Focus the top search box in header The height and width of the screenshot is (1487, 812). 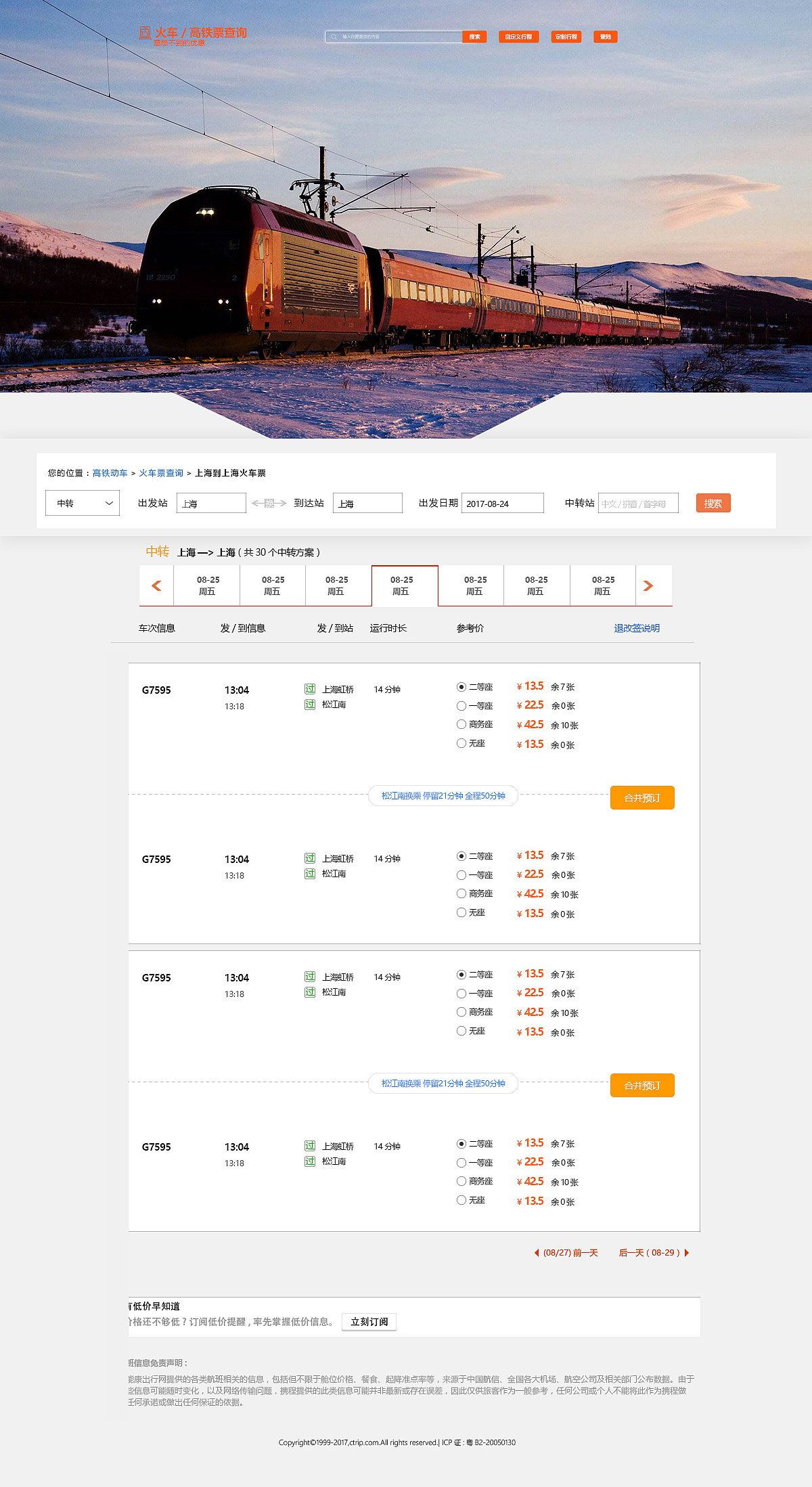394,37
